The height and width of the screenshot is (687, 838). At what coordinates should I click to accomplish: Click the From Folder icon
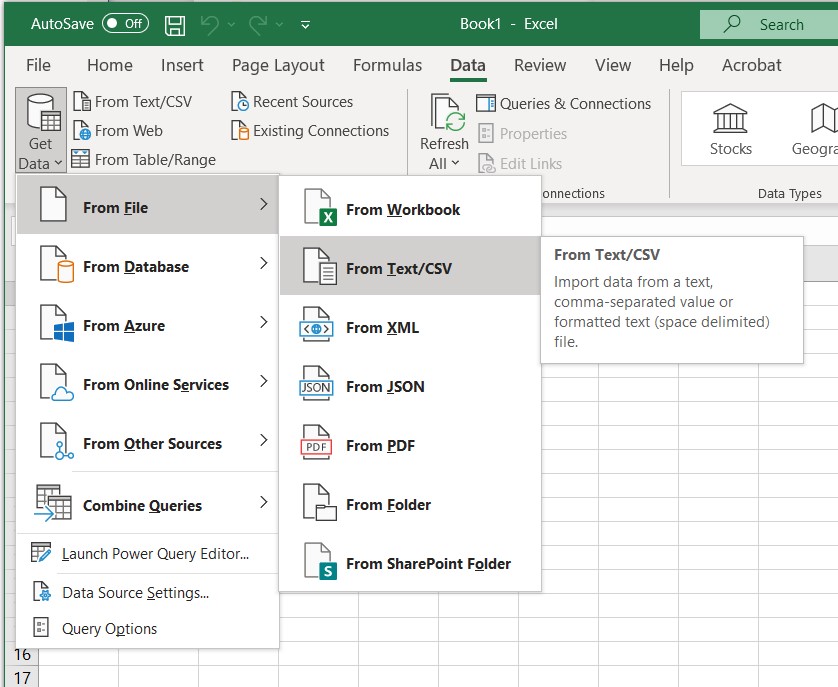tap(320, 502)
